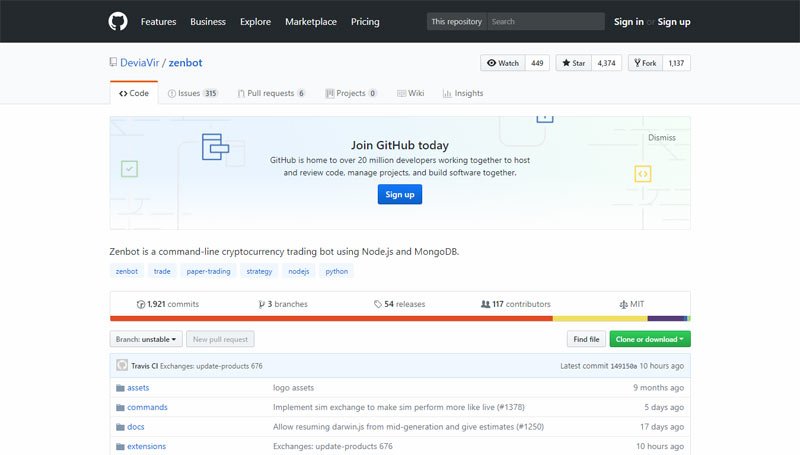Click the commits history clock icon
800x455 pixels.
pyautogui.click(x=141, y=305)
